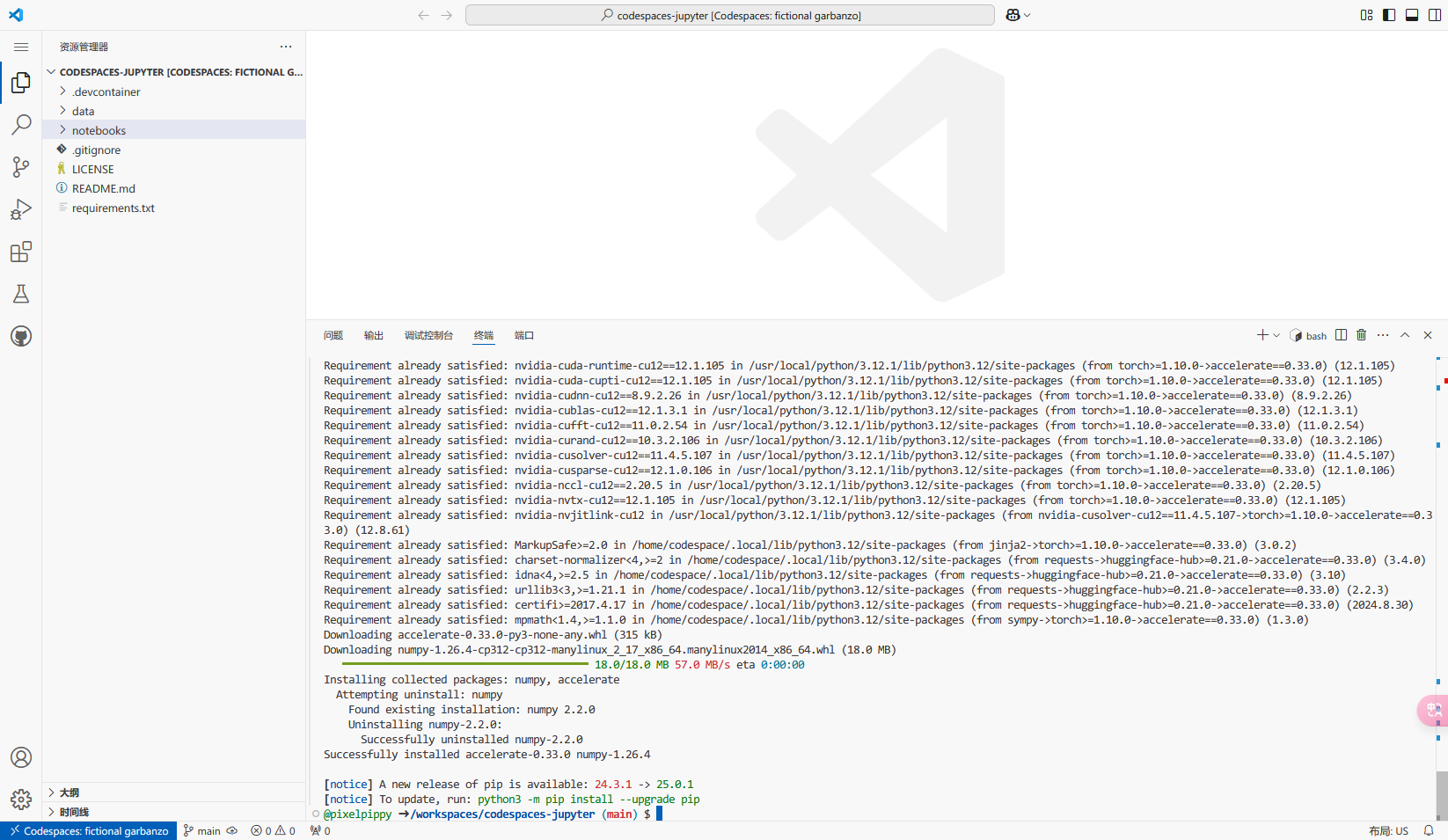Screen dimensions: 1448x840
Task: Click the floating pink widget icon
Action: coord(1433,710)
